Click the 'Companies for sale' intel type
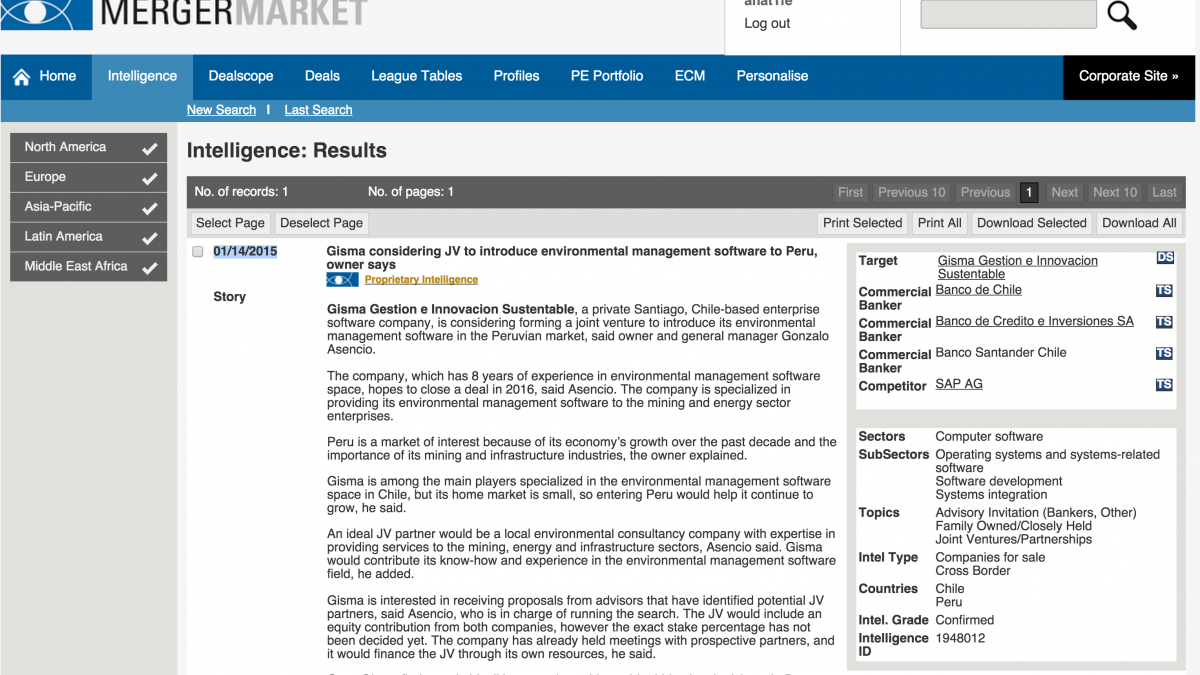This screenshot has width=1200, height=675. point(990,558)
